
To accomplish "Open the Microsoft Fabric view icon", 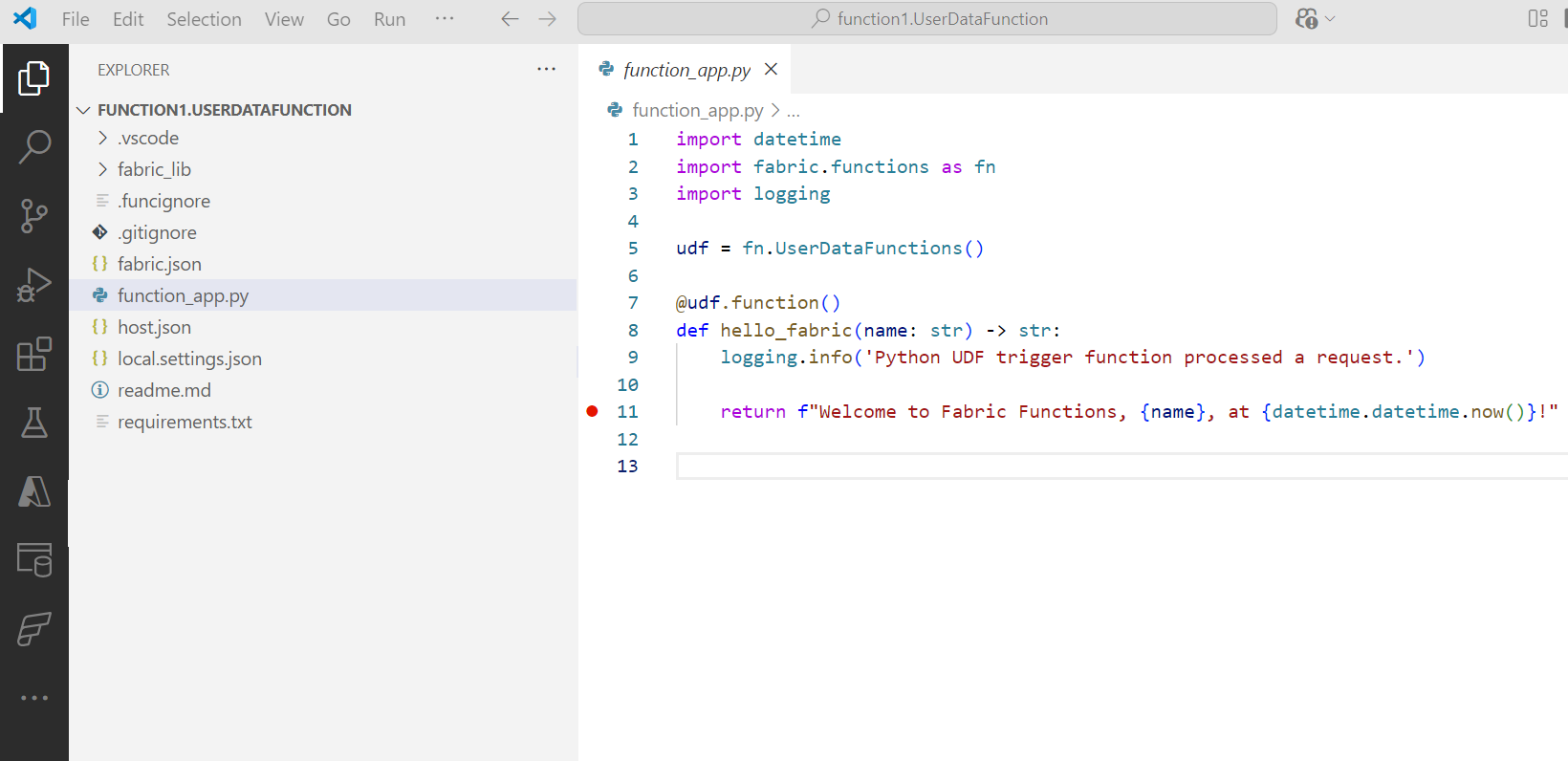I will click(x=34, y=629).
